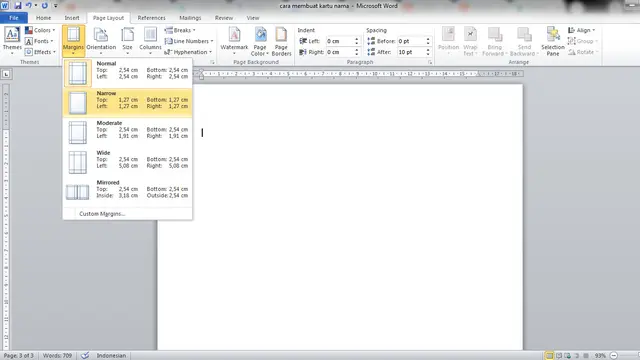Open Page Setup dialog launcher
Screen dimensions: 640x360
click(212, 62)
